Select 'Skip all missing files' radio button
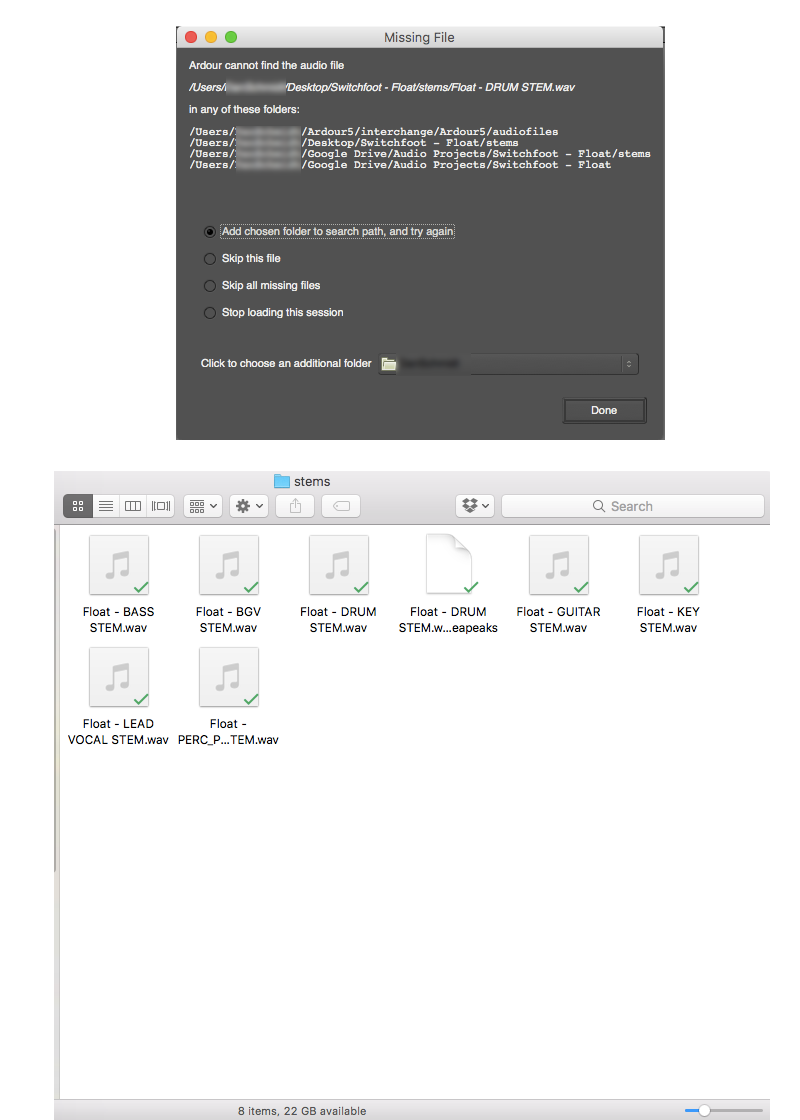The image size is (800, 1120). tap(210, 286)
